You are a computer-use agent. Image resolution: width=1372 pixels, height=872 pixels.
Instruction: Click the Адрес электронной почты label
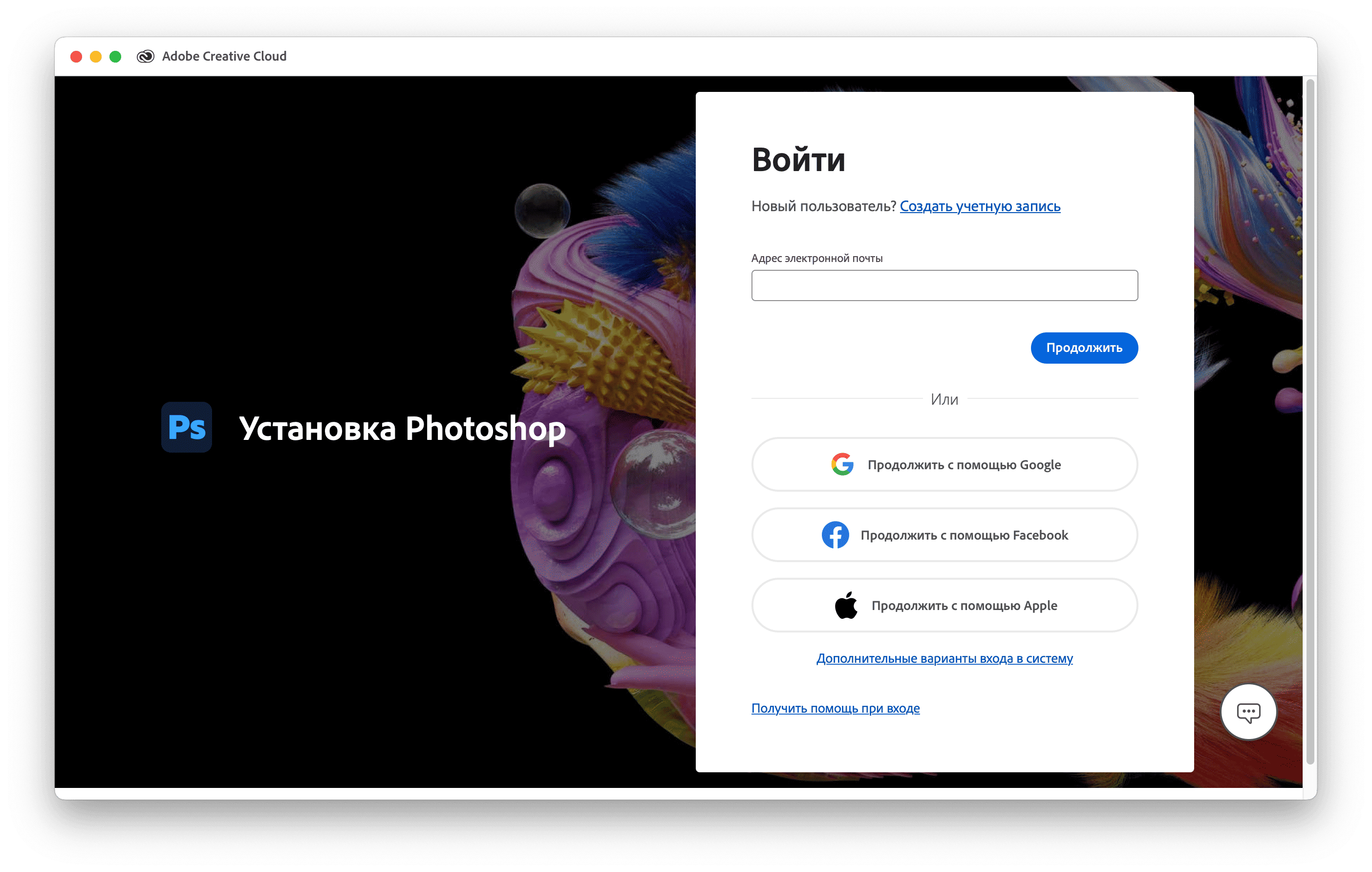[816, 258]
